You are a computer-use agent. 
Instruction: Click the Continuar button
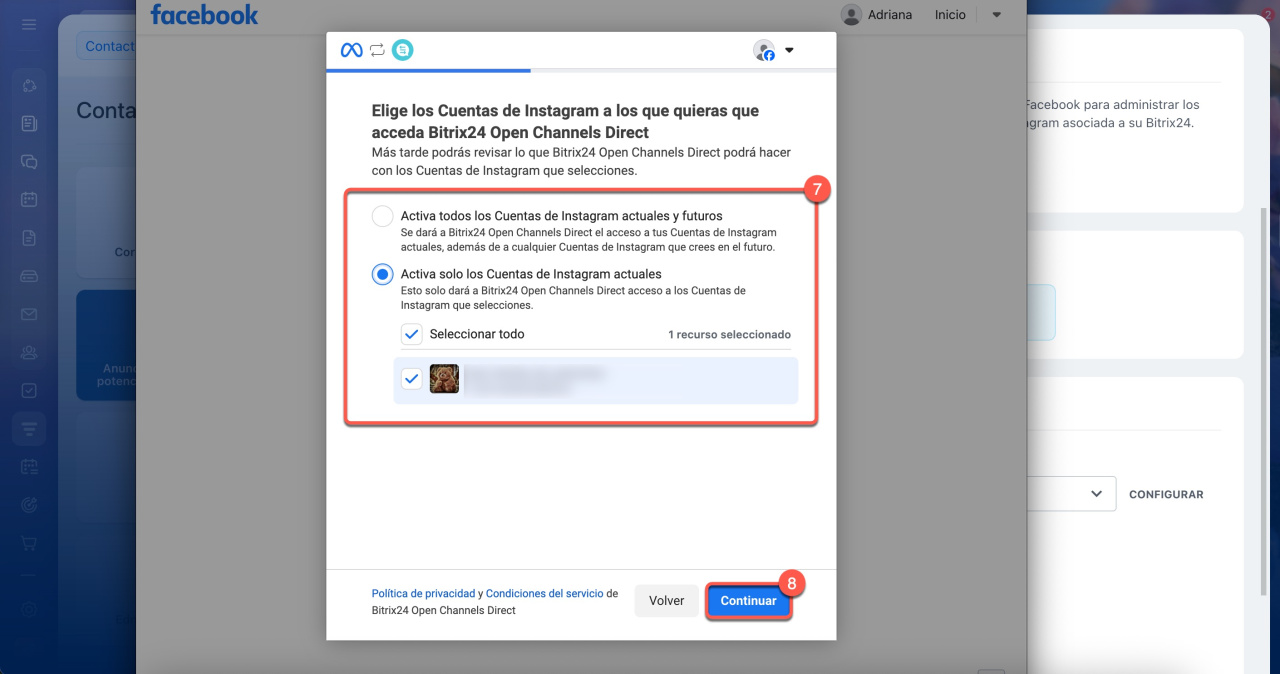click(749, 601)
